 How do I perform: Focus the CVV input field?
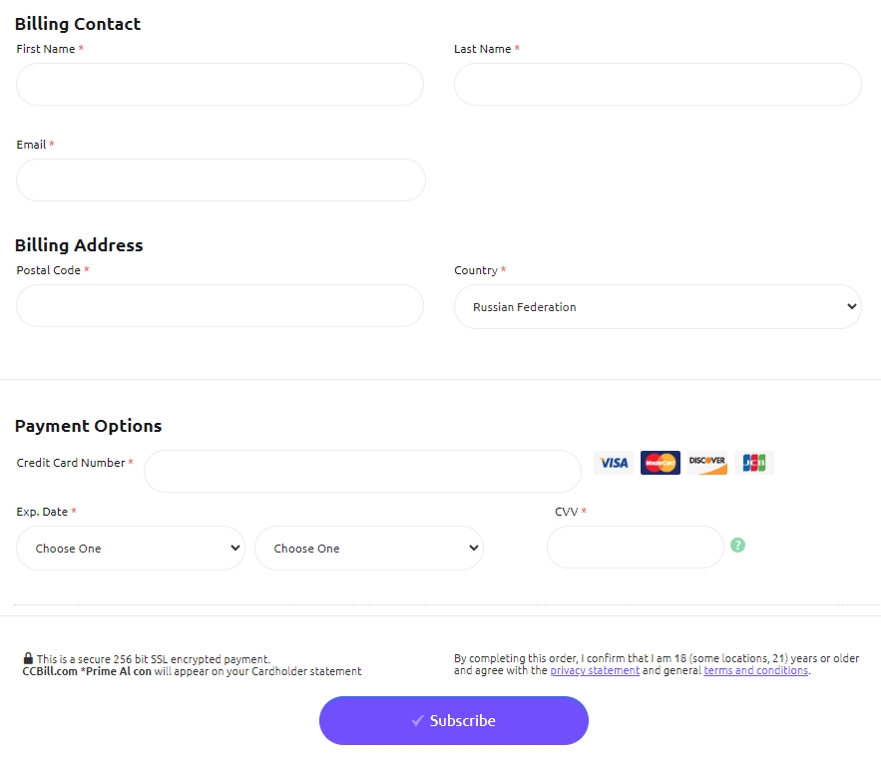[x=635, y=547]
